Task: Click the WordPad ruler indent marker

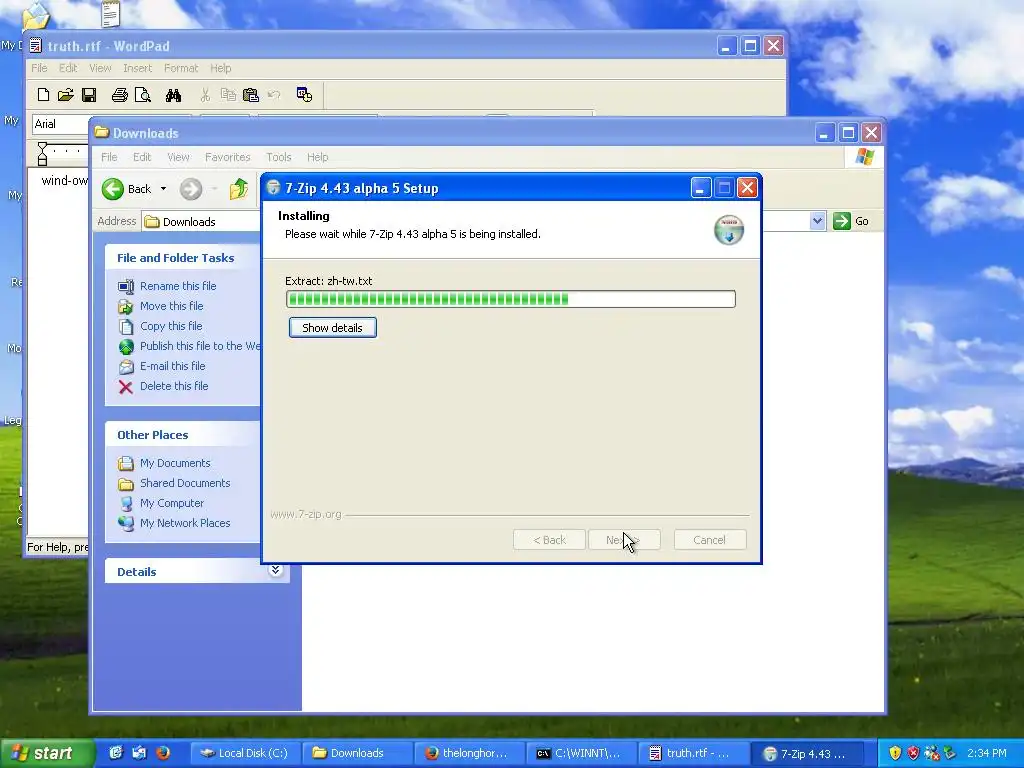Action: pyautogui.click(x=42, y=154)
